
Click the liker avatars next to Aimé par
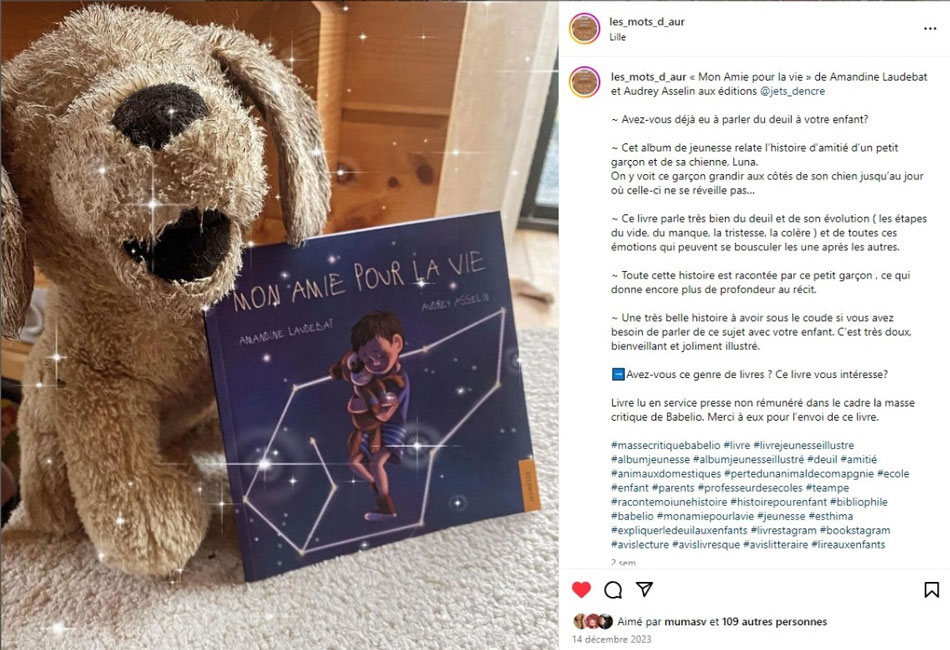[593, 622]
